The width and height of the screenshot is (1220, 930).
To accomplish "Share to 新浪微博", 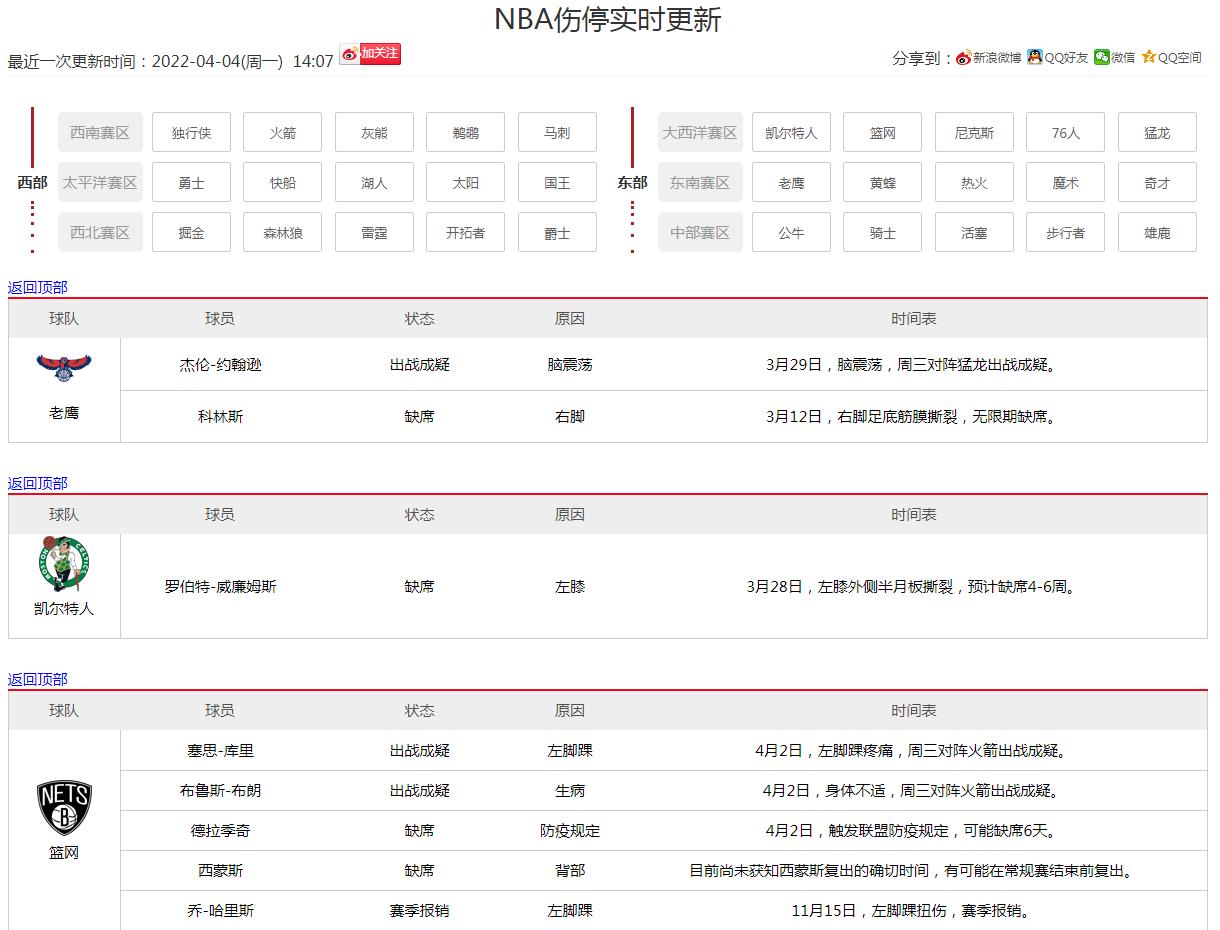I will 989,58.
